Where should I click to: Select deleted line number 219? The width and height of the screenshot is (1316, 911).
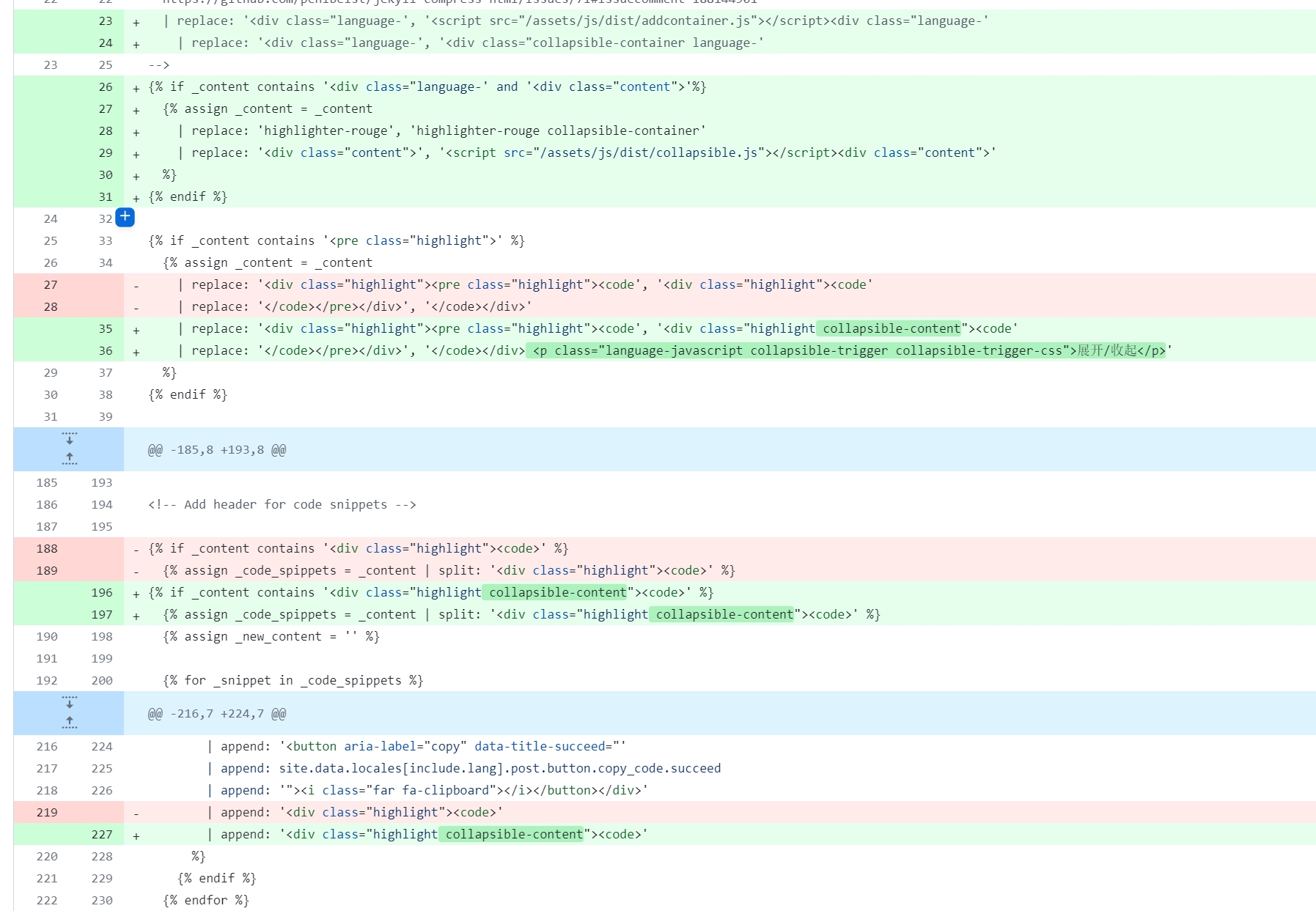tap(47, 812)
